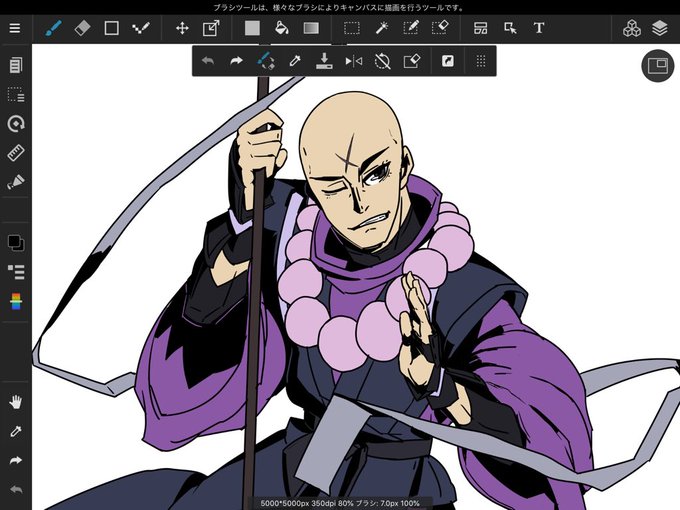The width and height of the screenshot is (680, 510).
Task: Open the pages document icon in sidebar
Action: pyautogui.click(x=16, y=65)
